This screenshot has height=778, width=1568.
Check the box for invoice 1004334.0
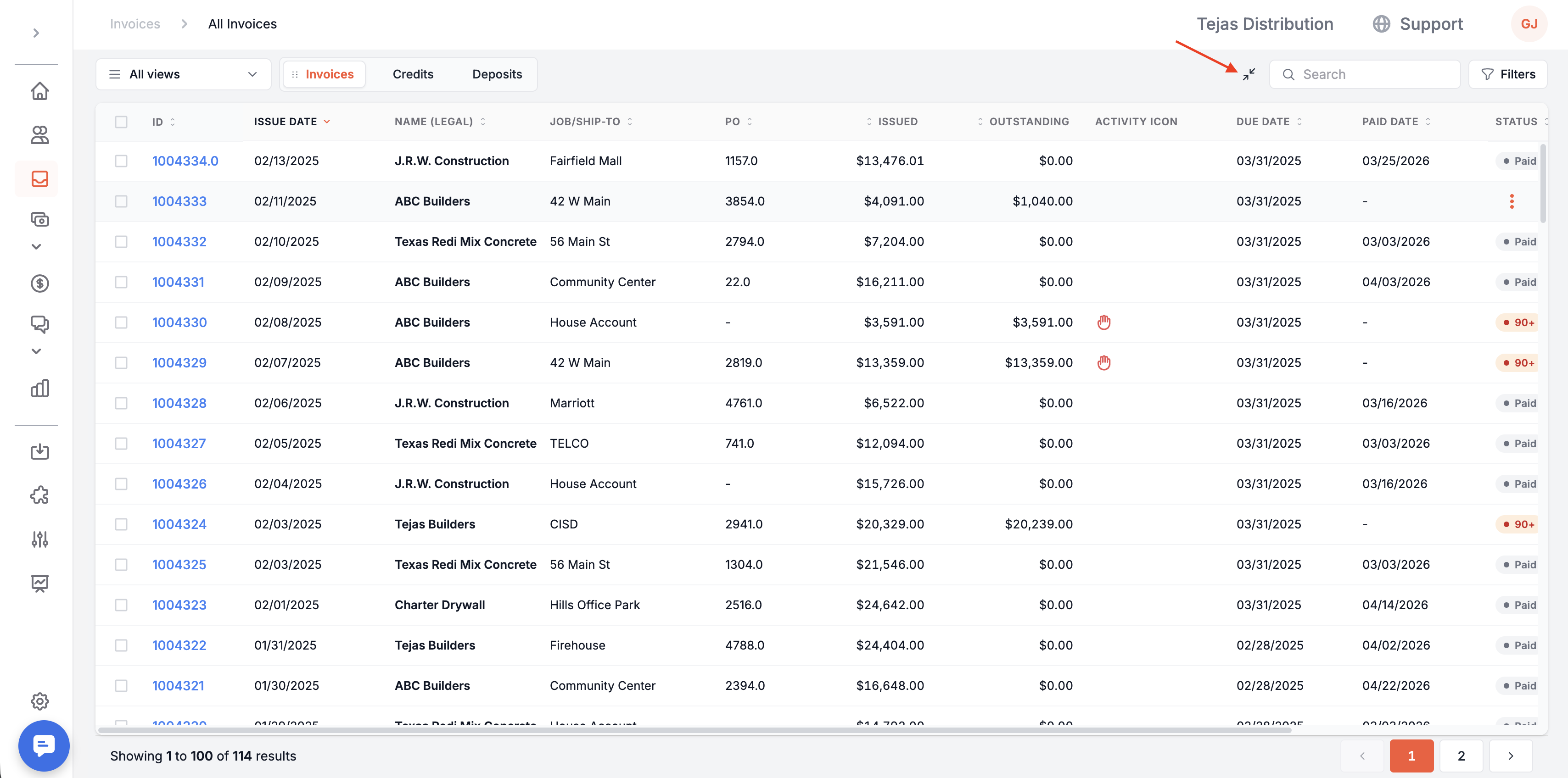click(x=121, y=161)
